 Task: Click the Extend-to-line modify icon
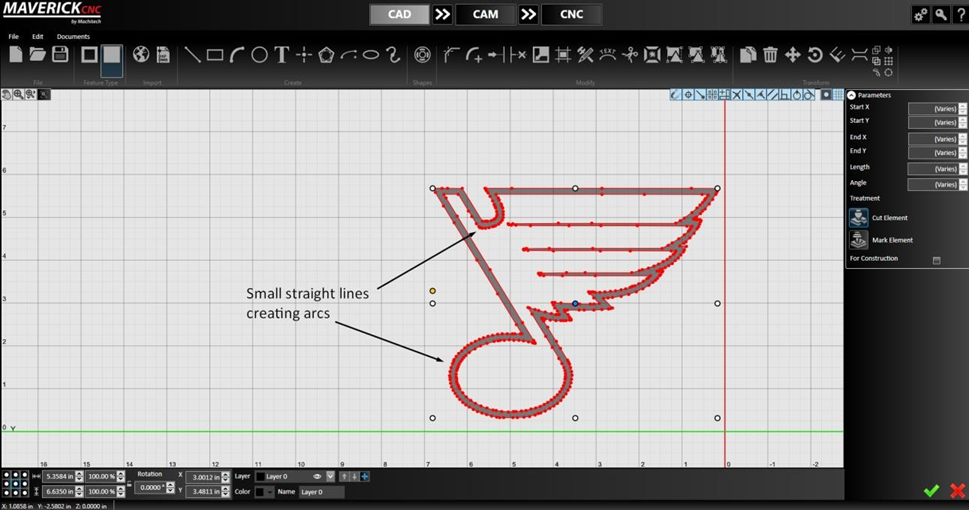(x=496, y=55)
